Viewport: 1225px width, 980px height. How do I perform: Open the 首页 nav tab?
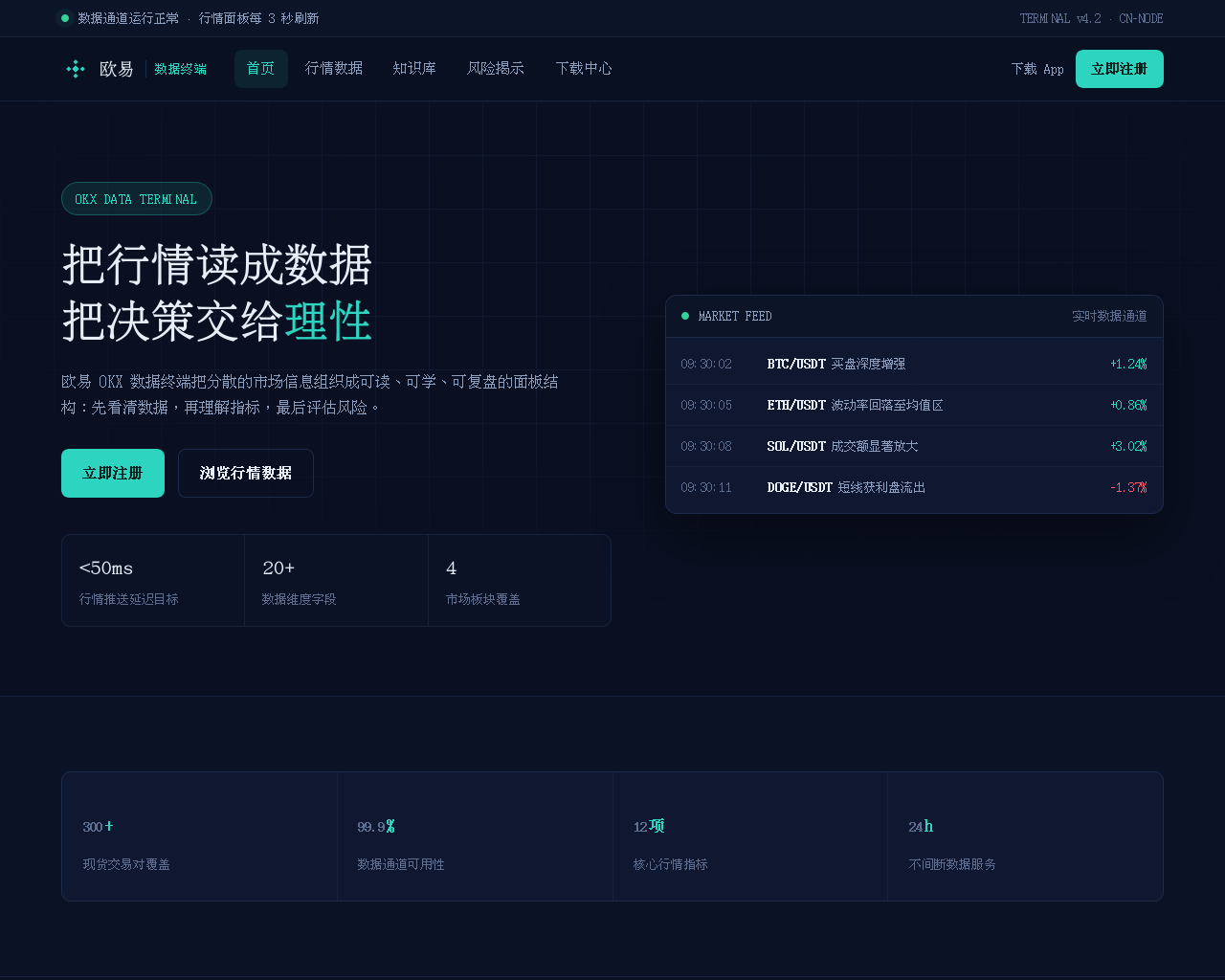coord(260,69)
